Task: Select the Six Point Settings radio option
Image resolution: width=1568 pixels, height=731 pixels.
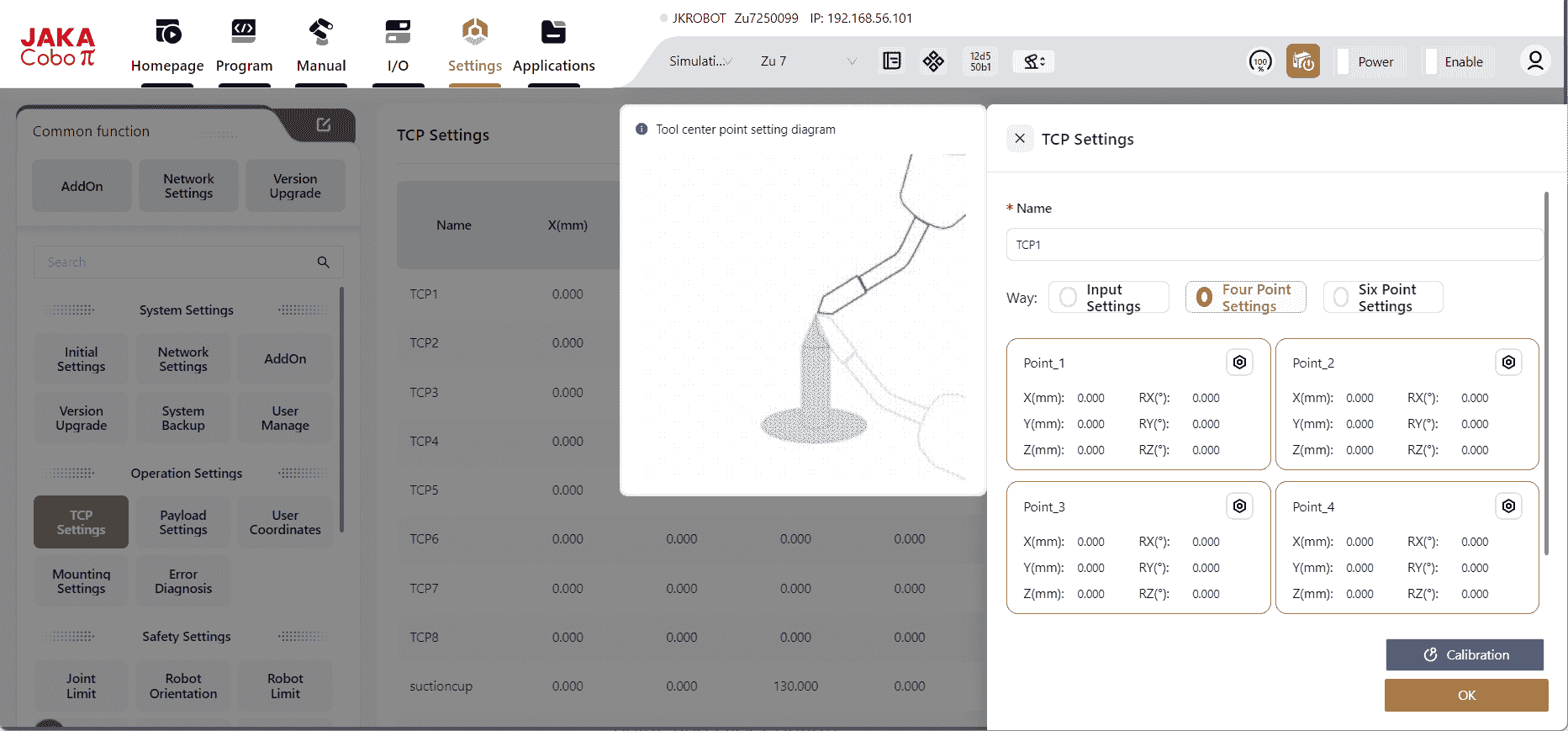Action: point(1341,298)
